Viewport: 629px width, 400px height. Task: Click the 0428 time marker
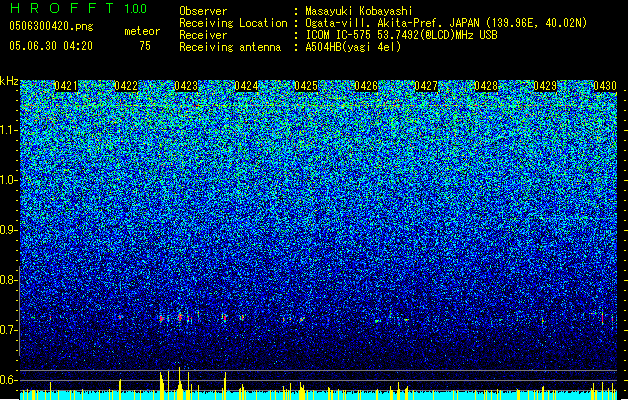click(486, 86)
